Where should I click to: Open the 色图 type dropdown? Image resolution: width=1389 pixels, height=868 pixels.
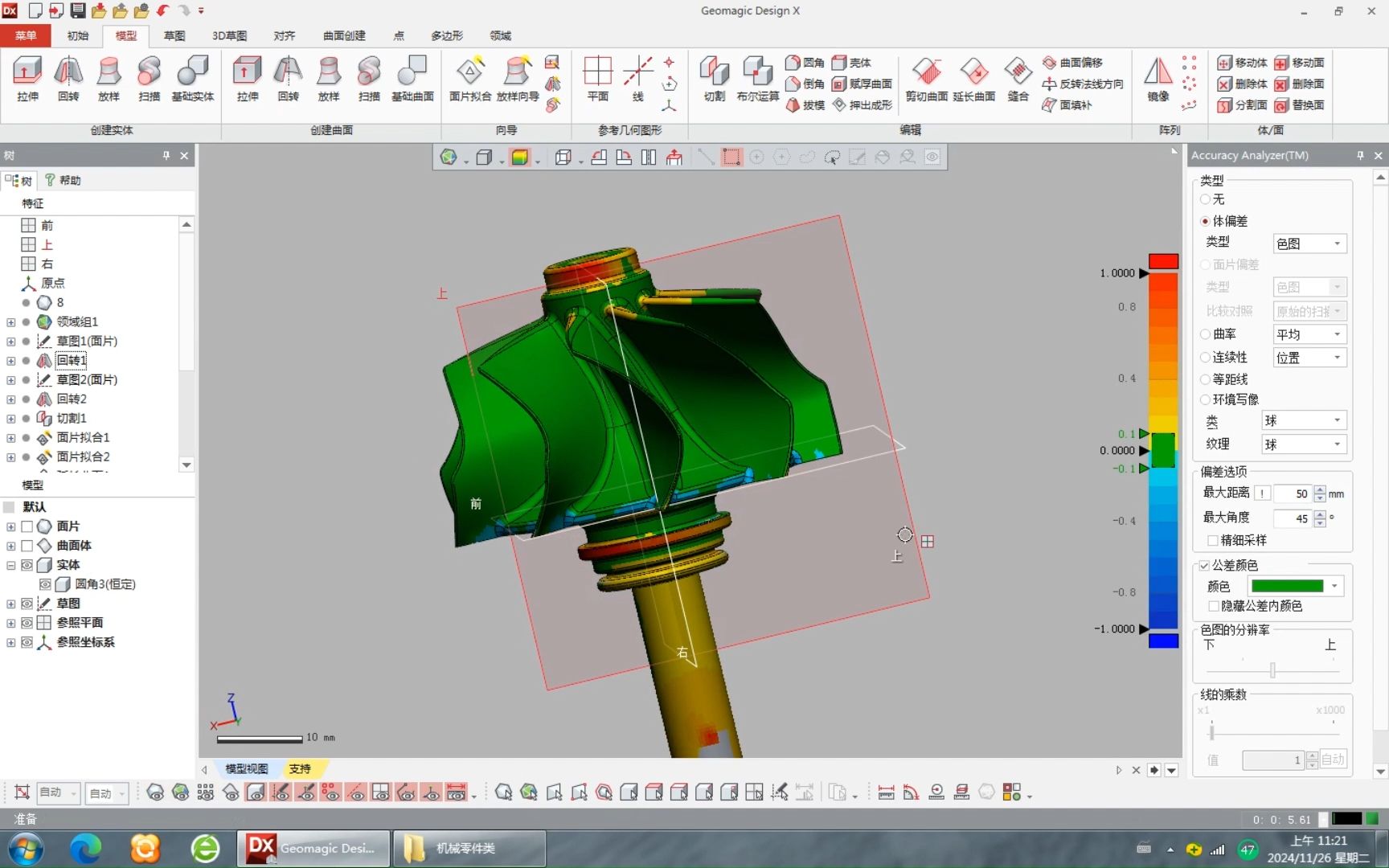coord(1309,243)
